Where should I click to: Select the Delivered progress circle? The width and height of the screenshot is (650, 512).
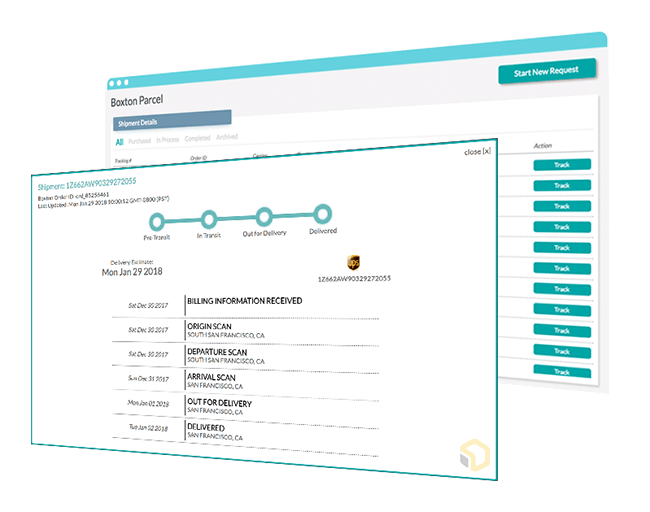tap(323, 214)
